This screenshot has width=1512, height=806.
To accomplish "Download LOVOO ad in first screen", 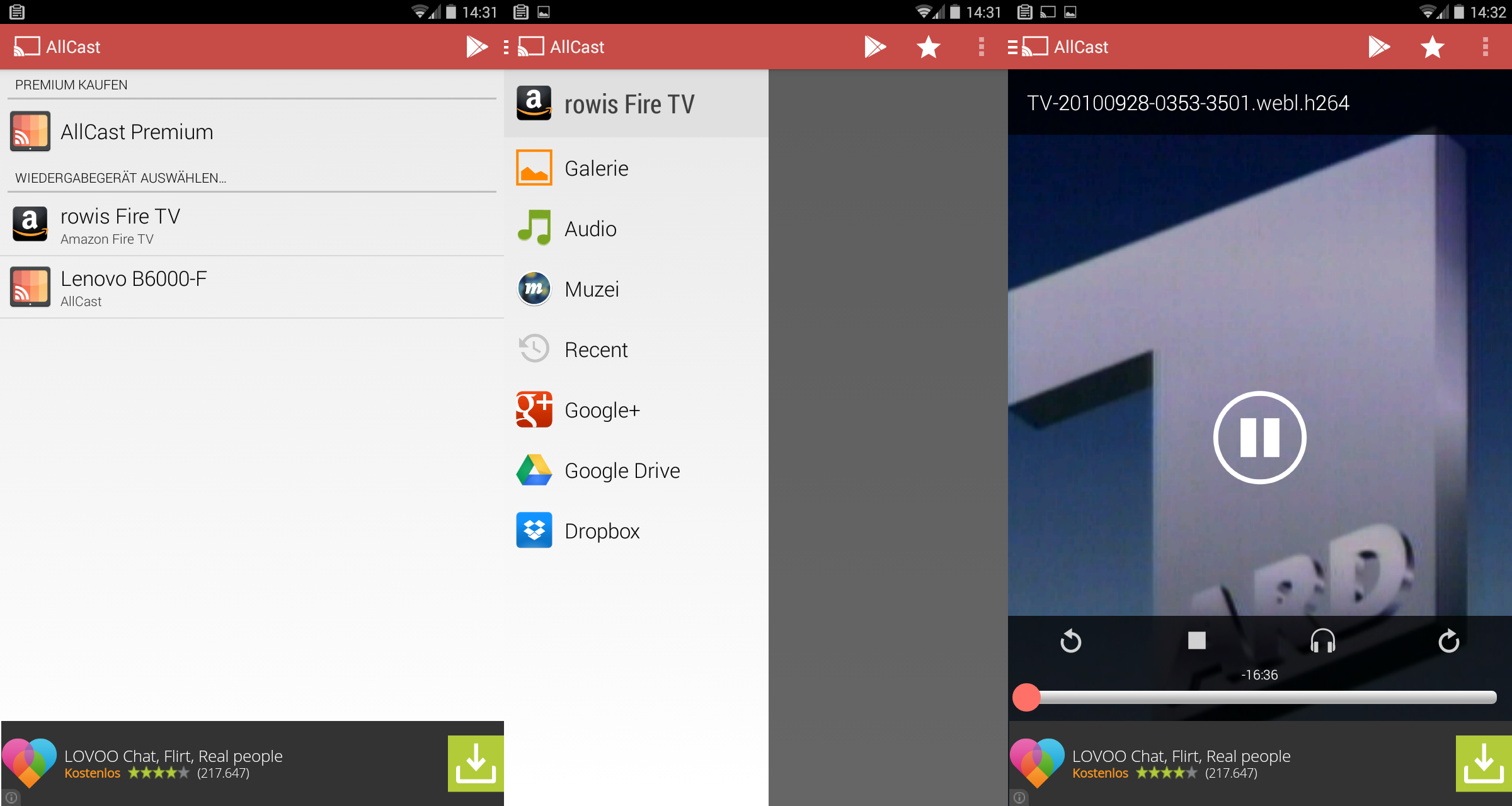I will (476, 763).
